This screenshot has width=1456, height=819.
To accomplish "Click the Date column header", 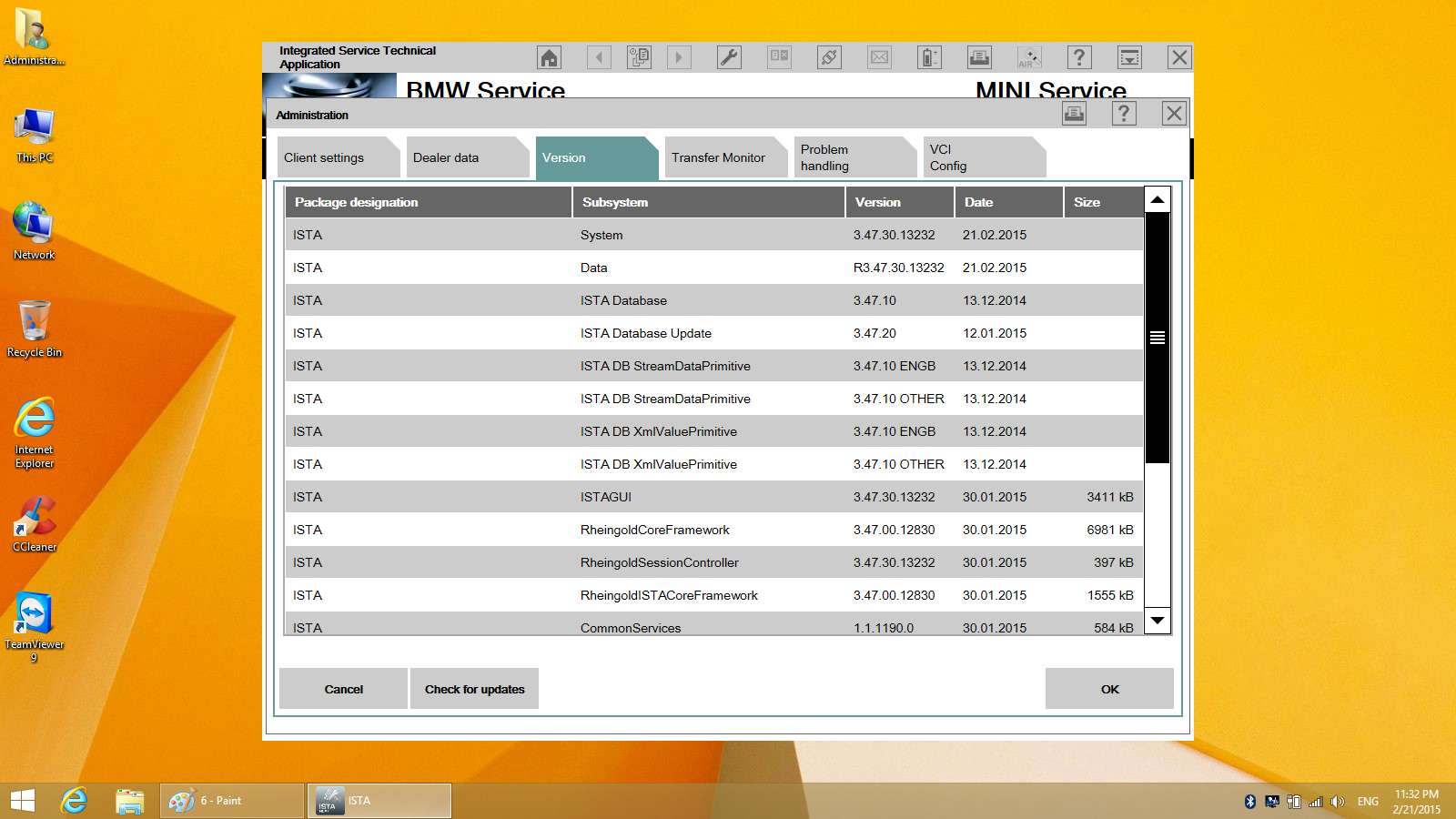I will (1009, 202).
